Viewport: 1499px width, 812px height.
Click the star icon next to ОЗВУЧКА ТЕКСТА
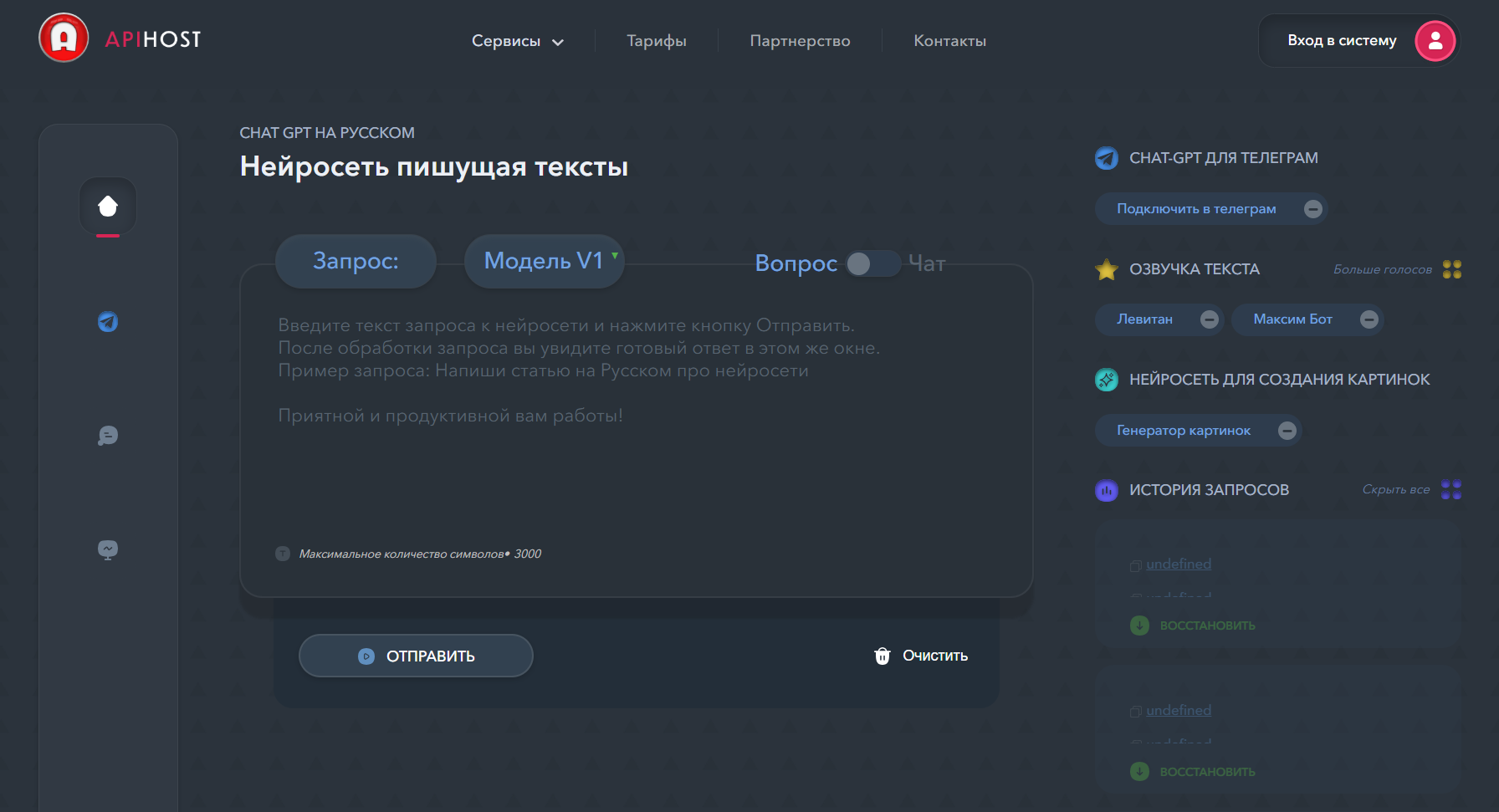pyautogui.click(x=1106, y=268)
